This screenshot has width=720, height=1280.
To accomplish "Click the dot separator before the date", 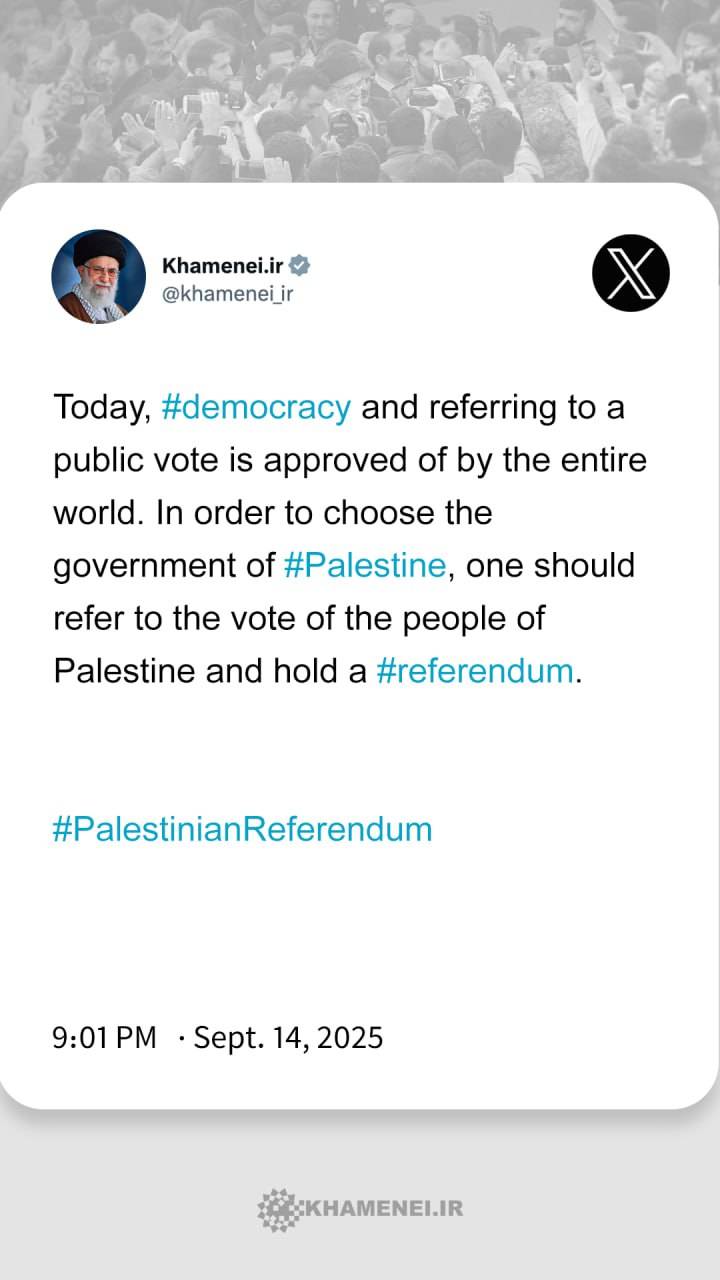I will click(181, 1038).
